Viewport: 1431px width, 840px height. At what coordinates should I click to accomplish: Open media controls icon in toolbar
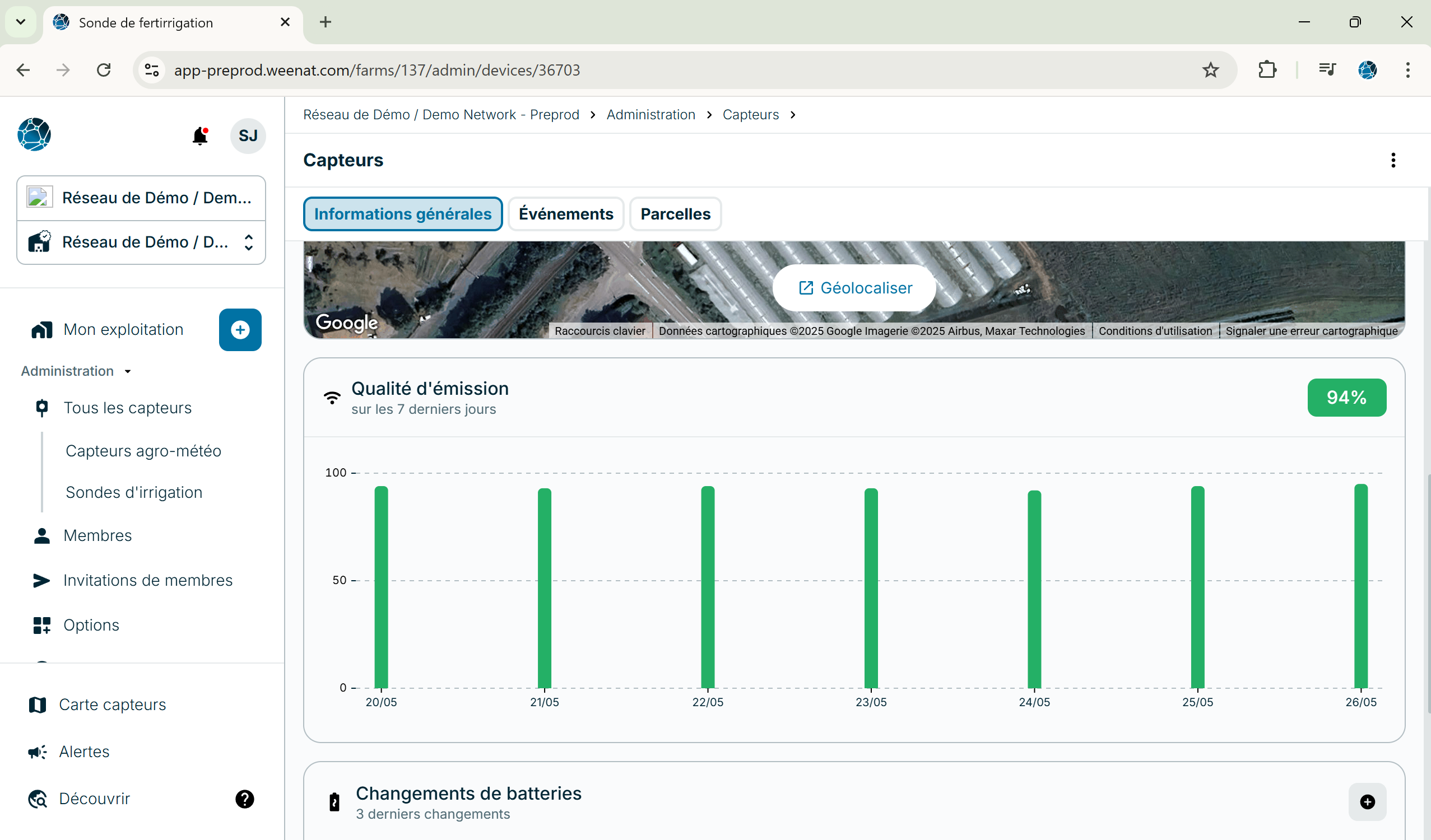pos(1327,70)
